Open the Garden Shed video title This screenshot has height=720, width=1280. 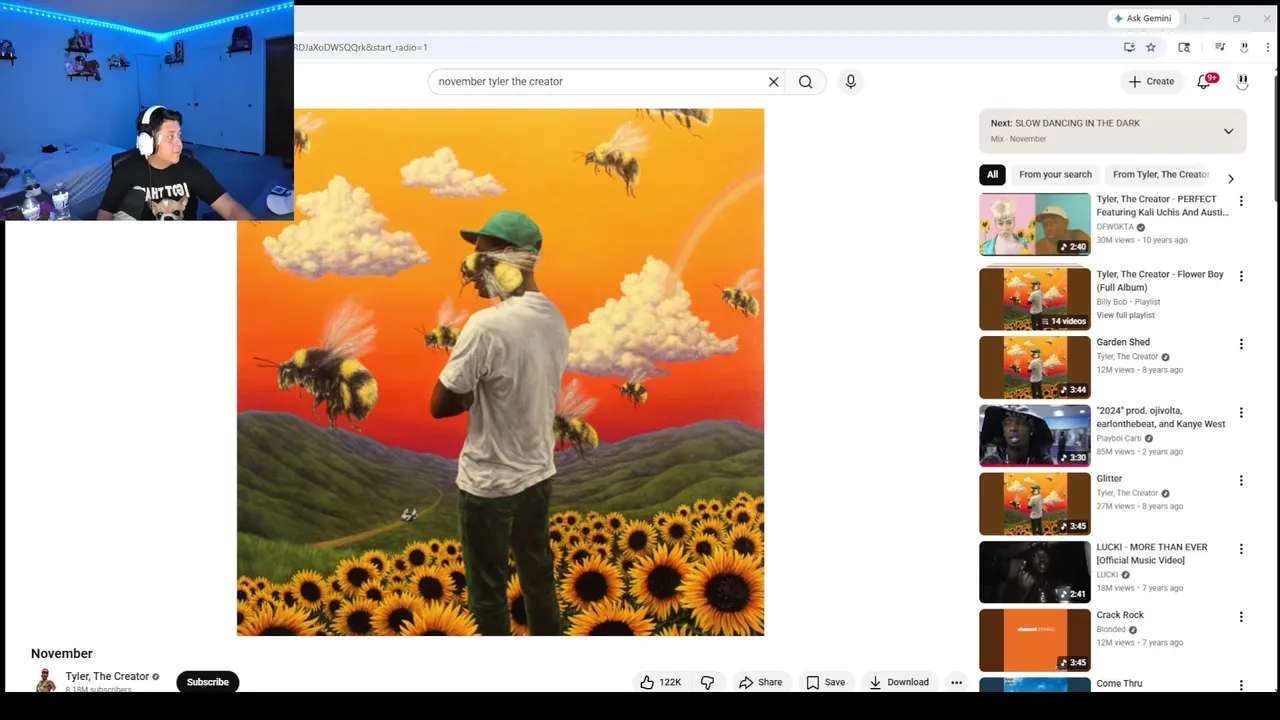tap(1123, 342)
